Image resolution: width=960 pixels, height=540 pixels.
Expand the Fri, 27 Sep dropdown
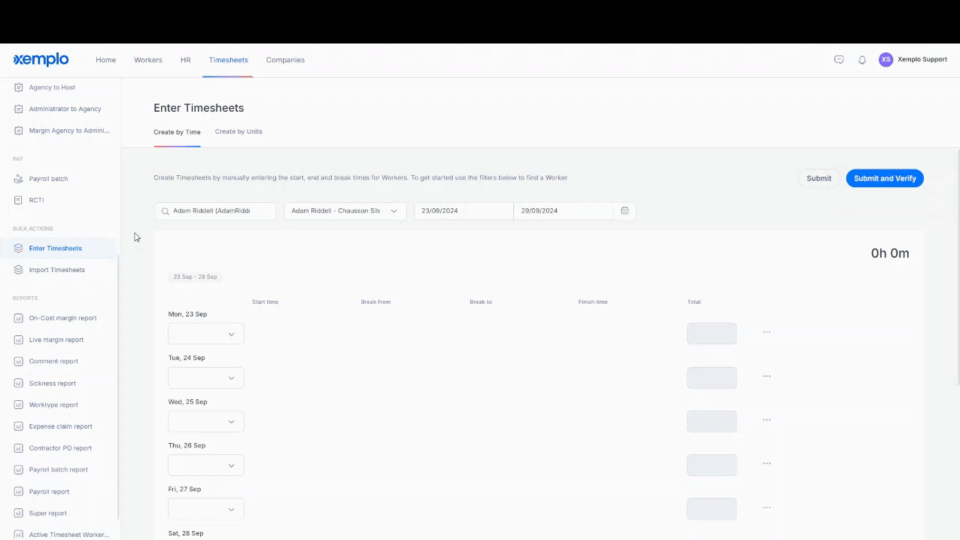[x=206, y=509]
